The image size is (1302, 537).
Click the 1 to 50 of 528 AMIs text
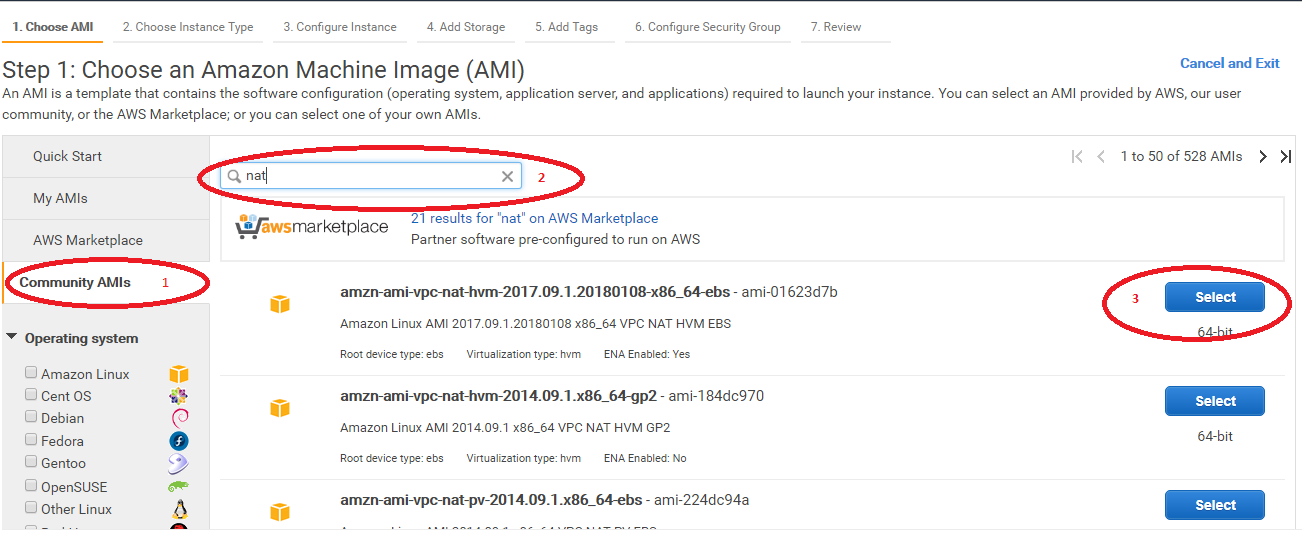pyautogui.click(x=1181, y=156)
